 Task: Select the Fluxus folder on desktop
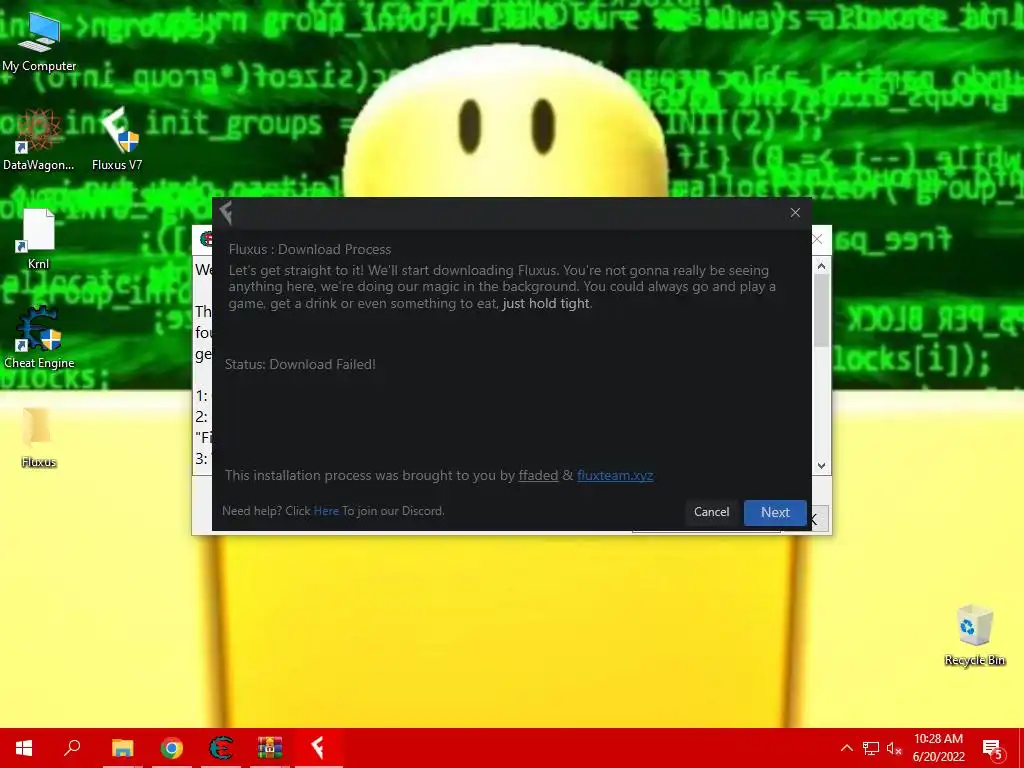[x=39, y=437]
